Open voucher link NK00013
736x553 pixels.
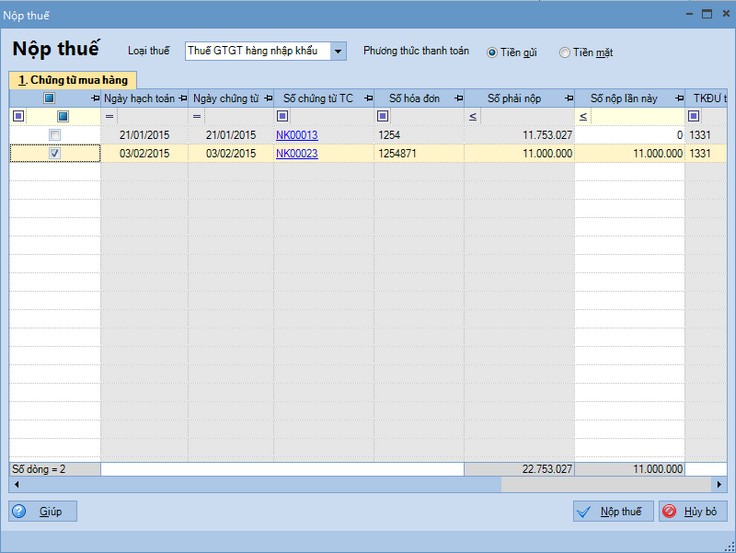point(297,135)
